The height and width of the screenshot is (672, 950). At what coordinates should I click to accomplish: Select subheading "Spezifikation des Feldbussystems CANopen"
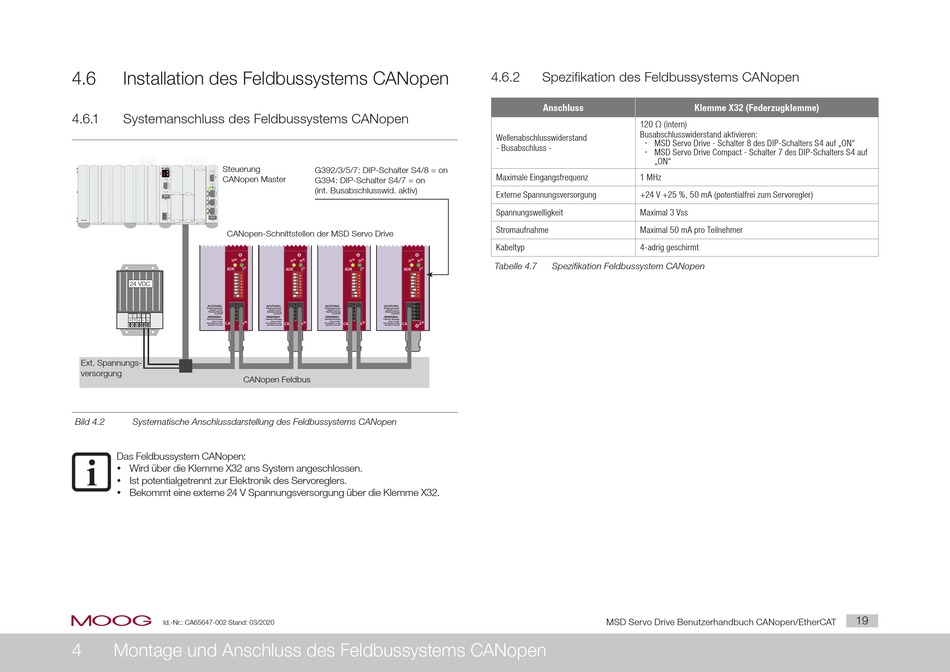point(670,77)
